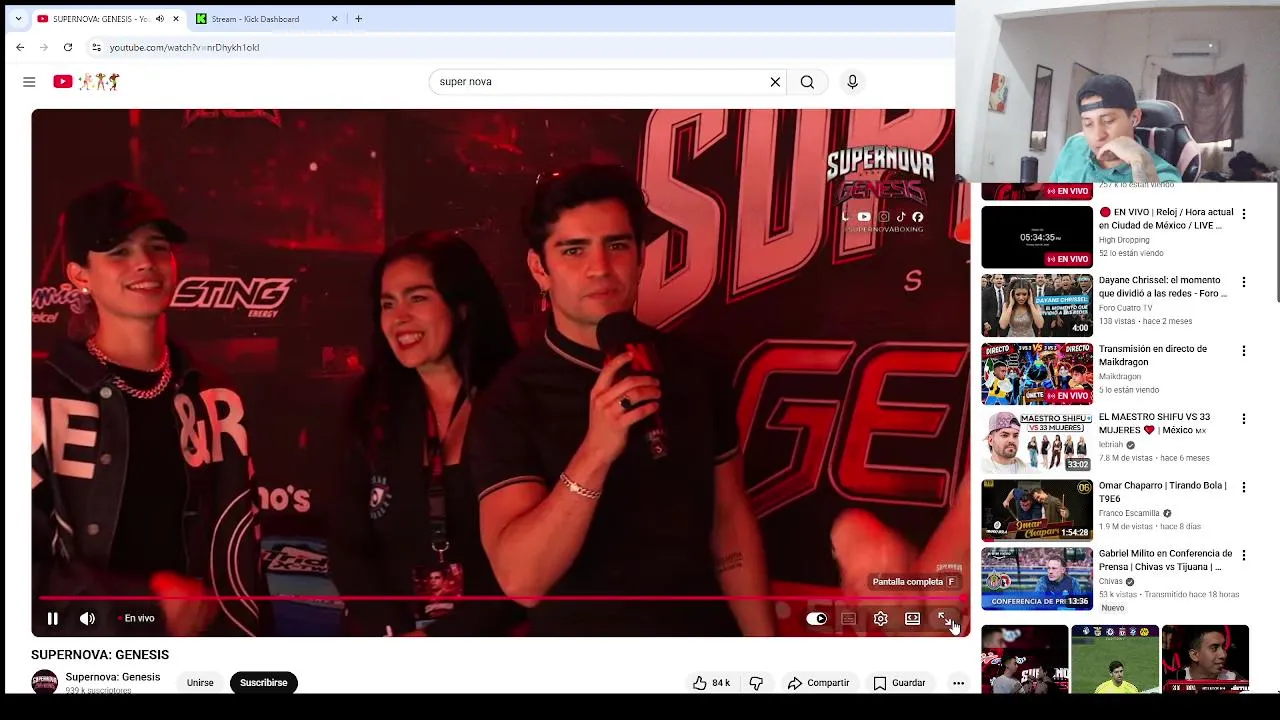Open options menu for Gabriel Milito video

coord(1244,555)
